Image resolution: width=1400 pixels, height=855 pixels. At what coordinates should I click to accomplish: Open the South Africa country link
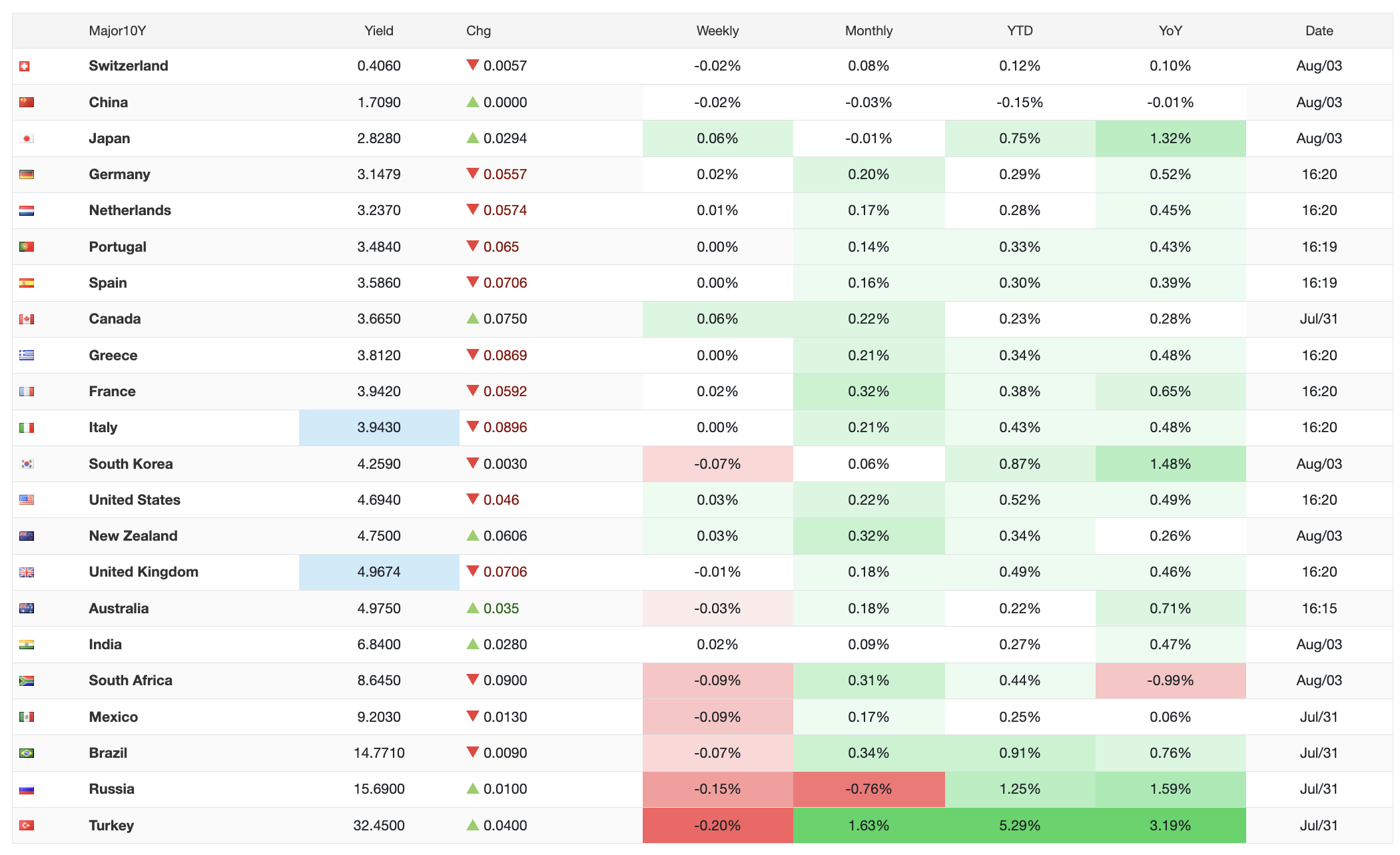(x=131, y=680)
